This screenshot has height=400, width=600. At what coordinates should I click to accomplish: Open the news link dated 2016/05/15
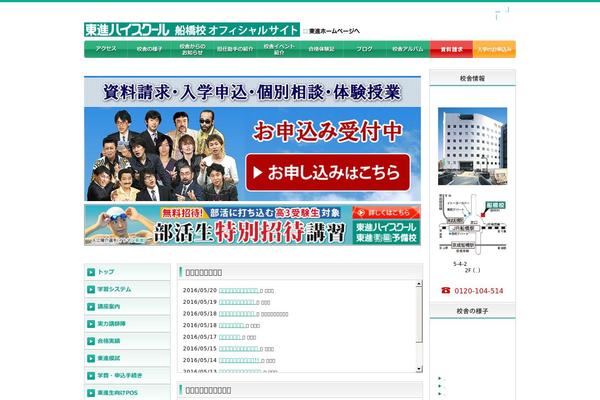coord(239,349)
